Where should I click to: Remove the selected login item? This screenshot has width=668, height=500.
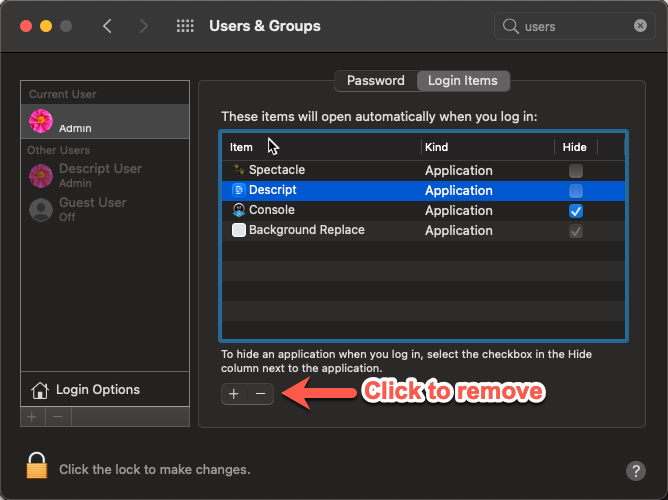pyautogui.click(x=261, y=394)
